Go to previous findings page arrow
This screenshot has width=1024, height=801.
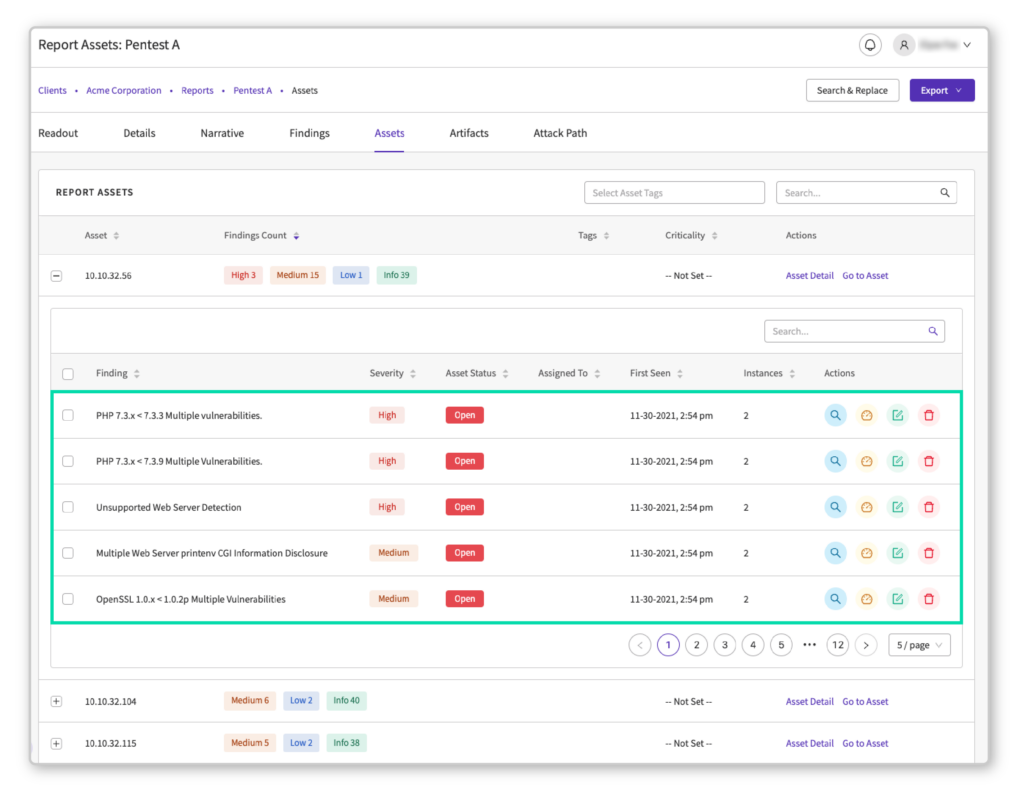640,645
